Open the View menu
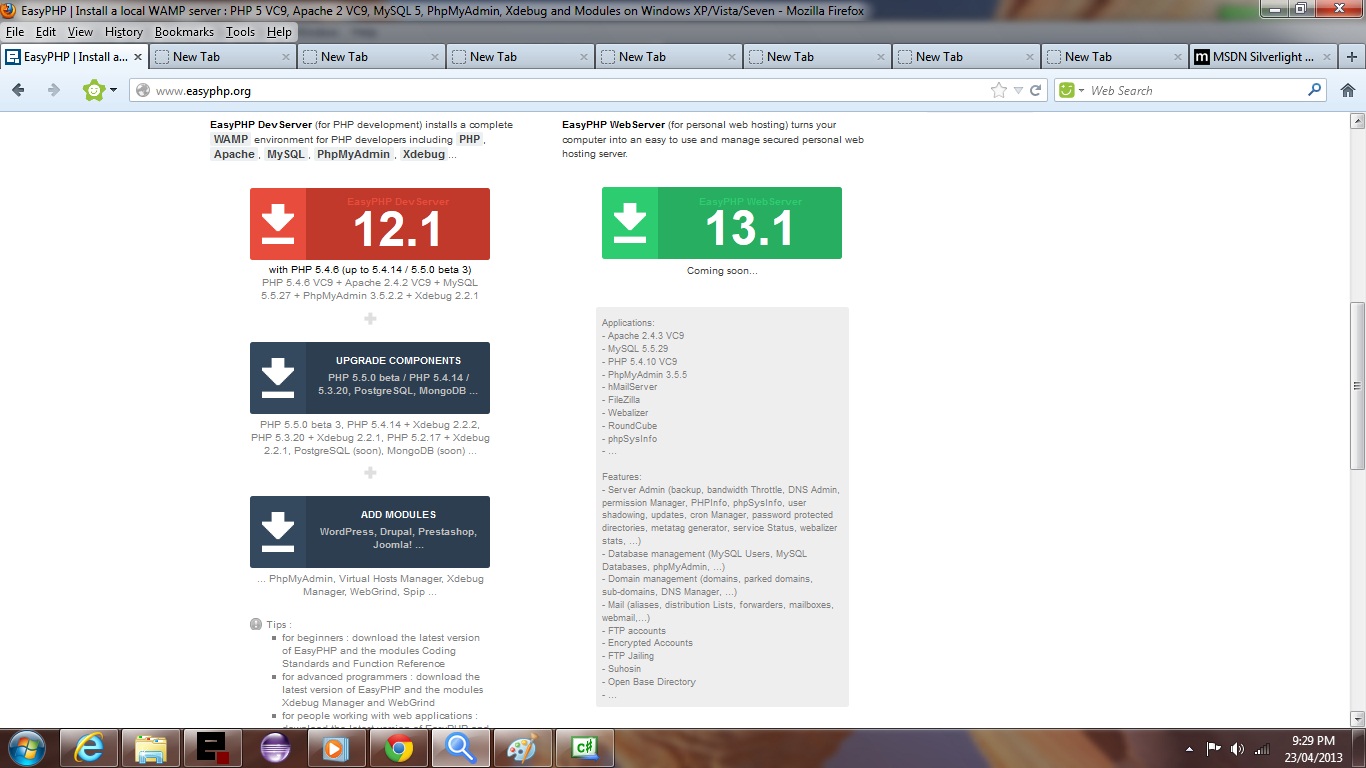The image size is (1366, 768). click(x=80, y=32)
